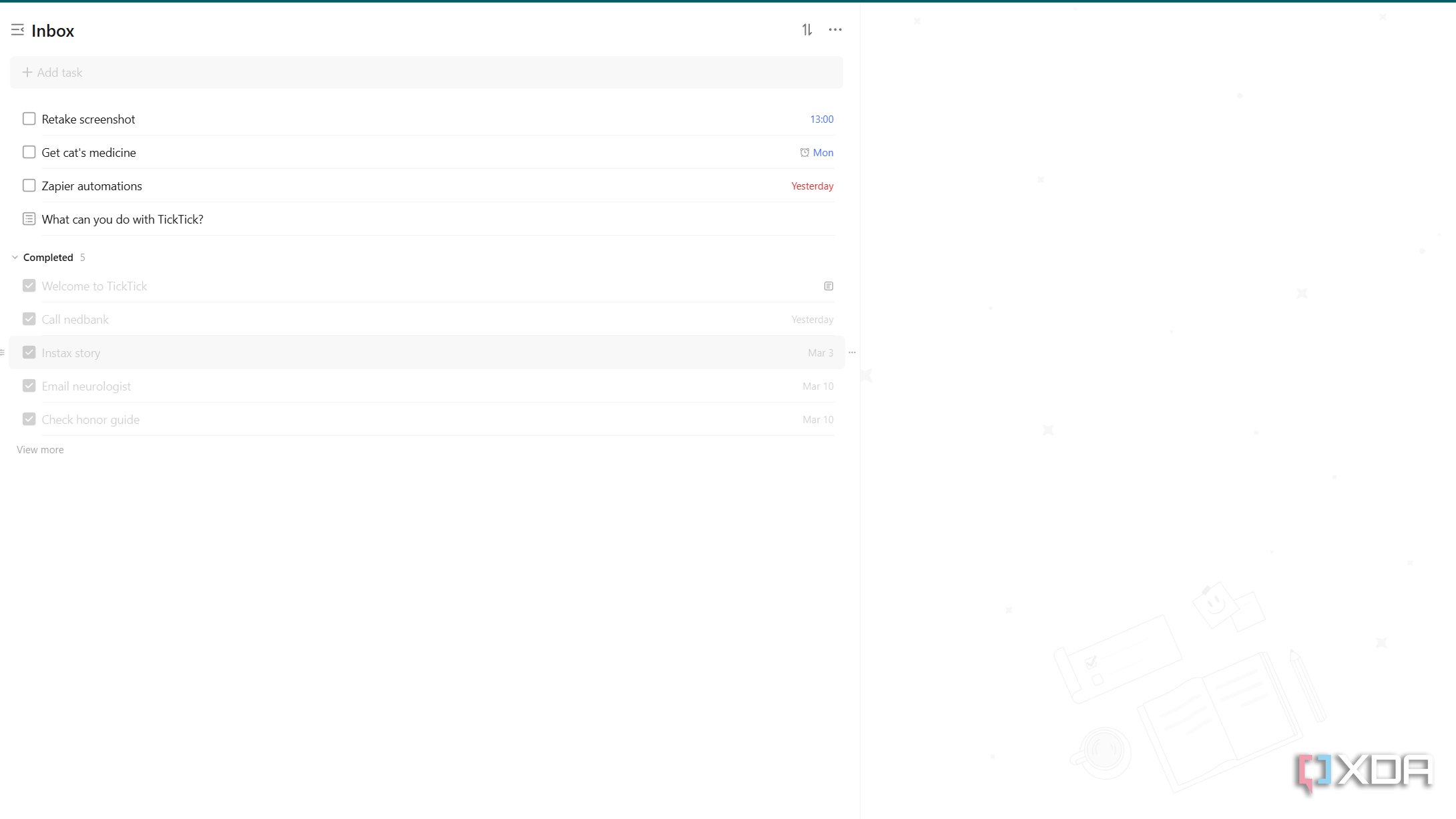Complete the Zapier automations task
Viewport: 1456px width, 819px height.
click(29, 186)
